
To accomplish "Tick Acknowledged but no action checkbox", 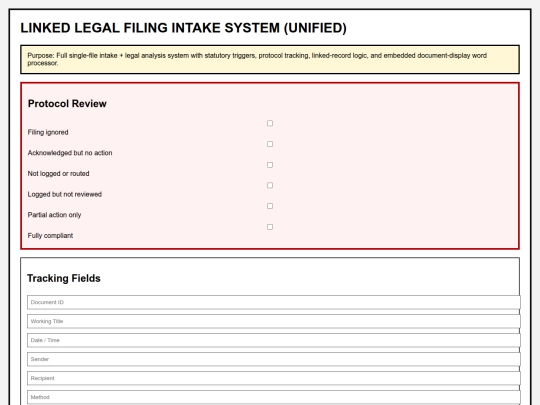I will (x=270, y=144).
